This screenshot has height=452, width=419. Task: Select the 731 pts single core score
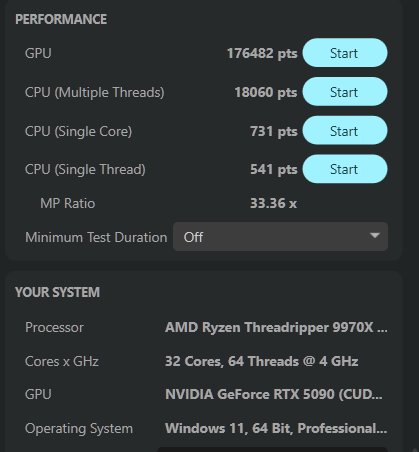point(274,131)
